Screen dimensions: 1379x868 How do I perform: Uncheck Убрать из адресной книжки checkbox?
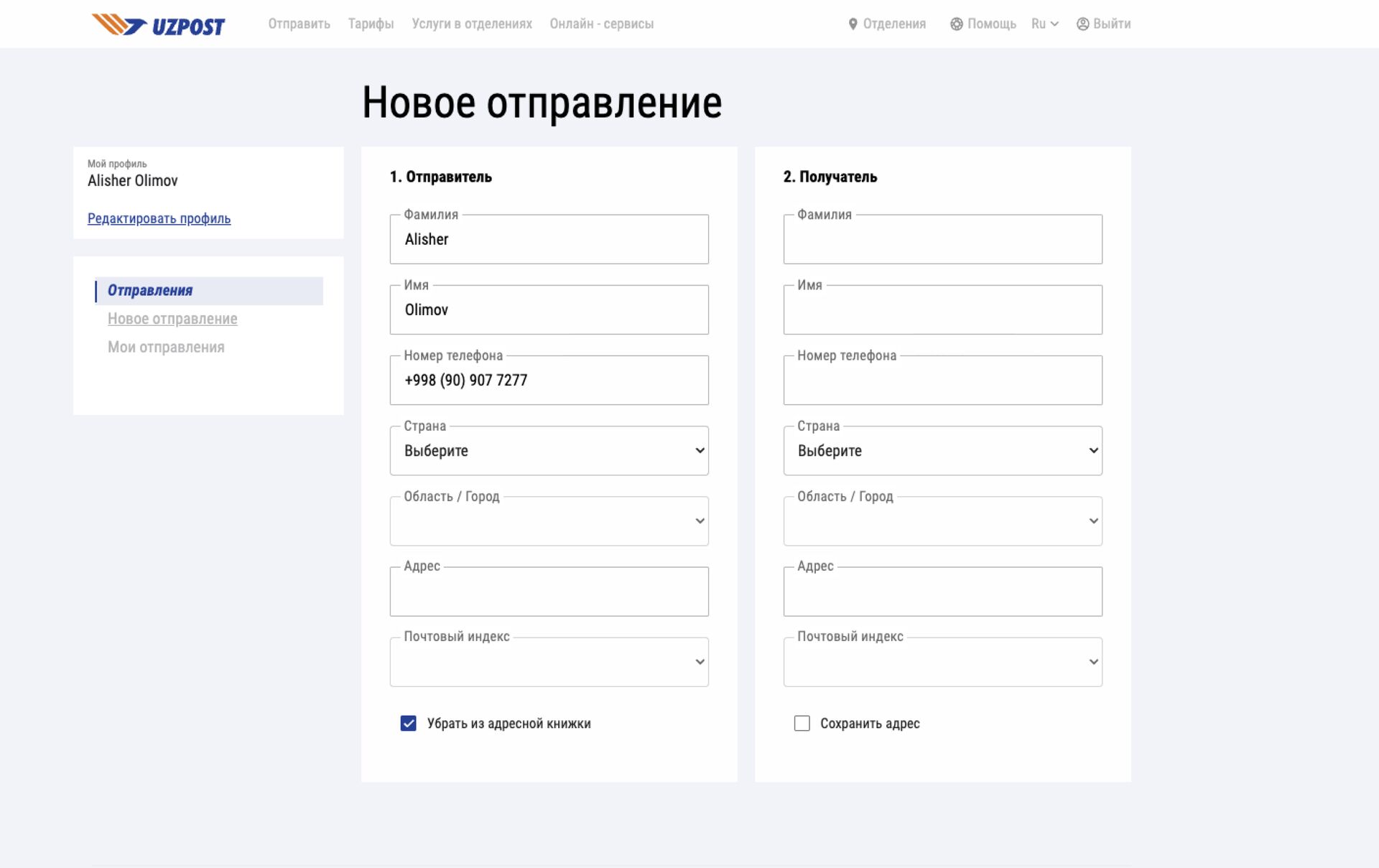coord(408,723)
